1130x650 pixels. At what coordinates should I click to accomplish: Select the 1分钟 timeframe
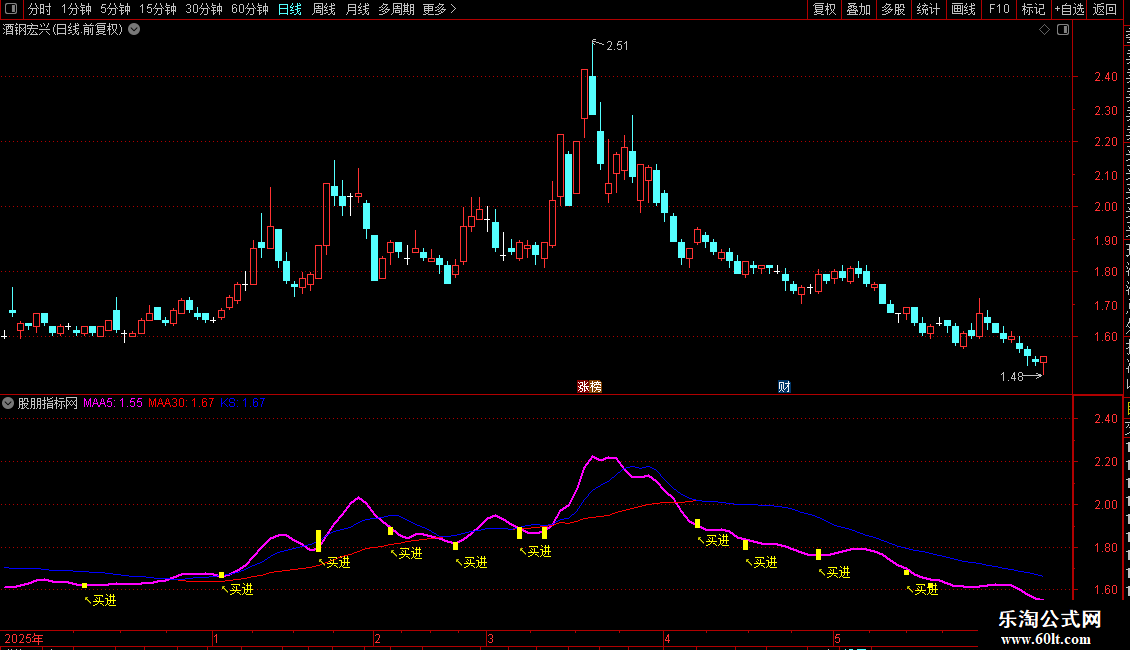pyautogui.click(x=76, y=9)
